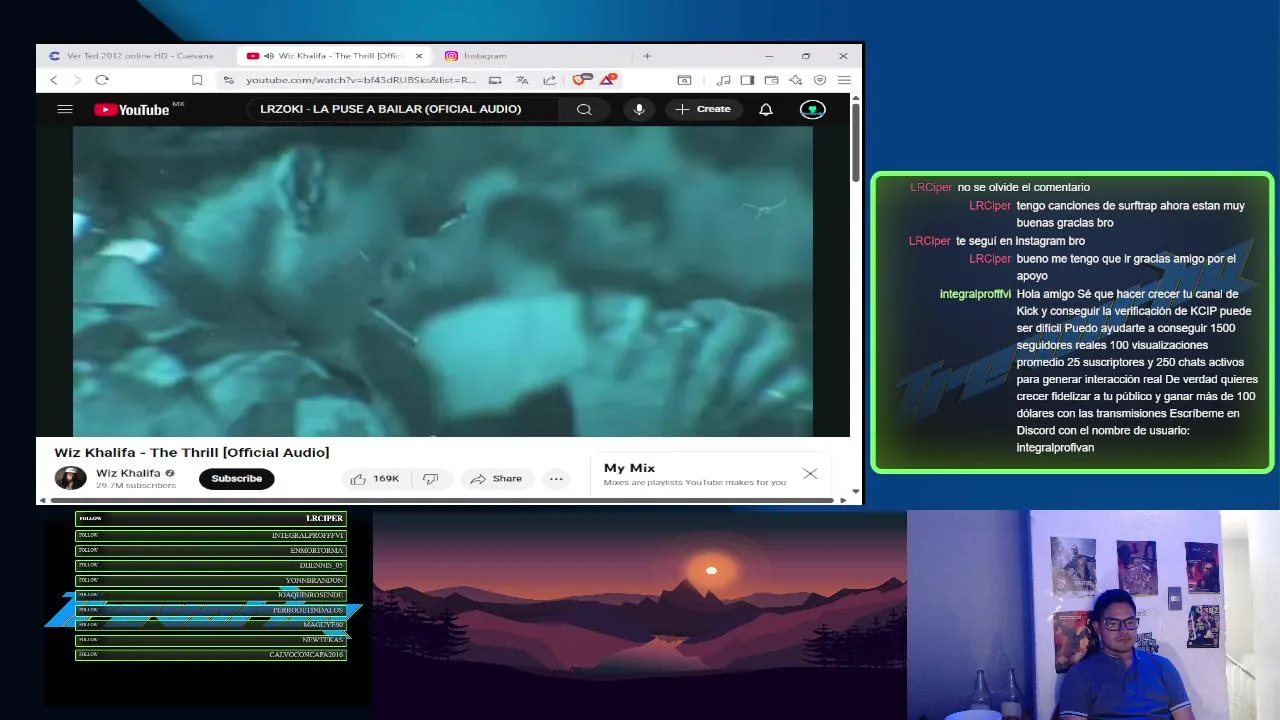Go forward with browser forward arrow
This screenshot has width=1280, height=720.
click(78, 80)
